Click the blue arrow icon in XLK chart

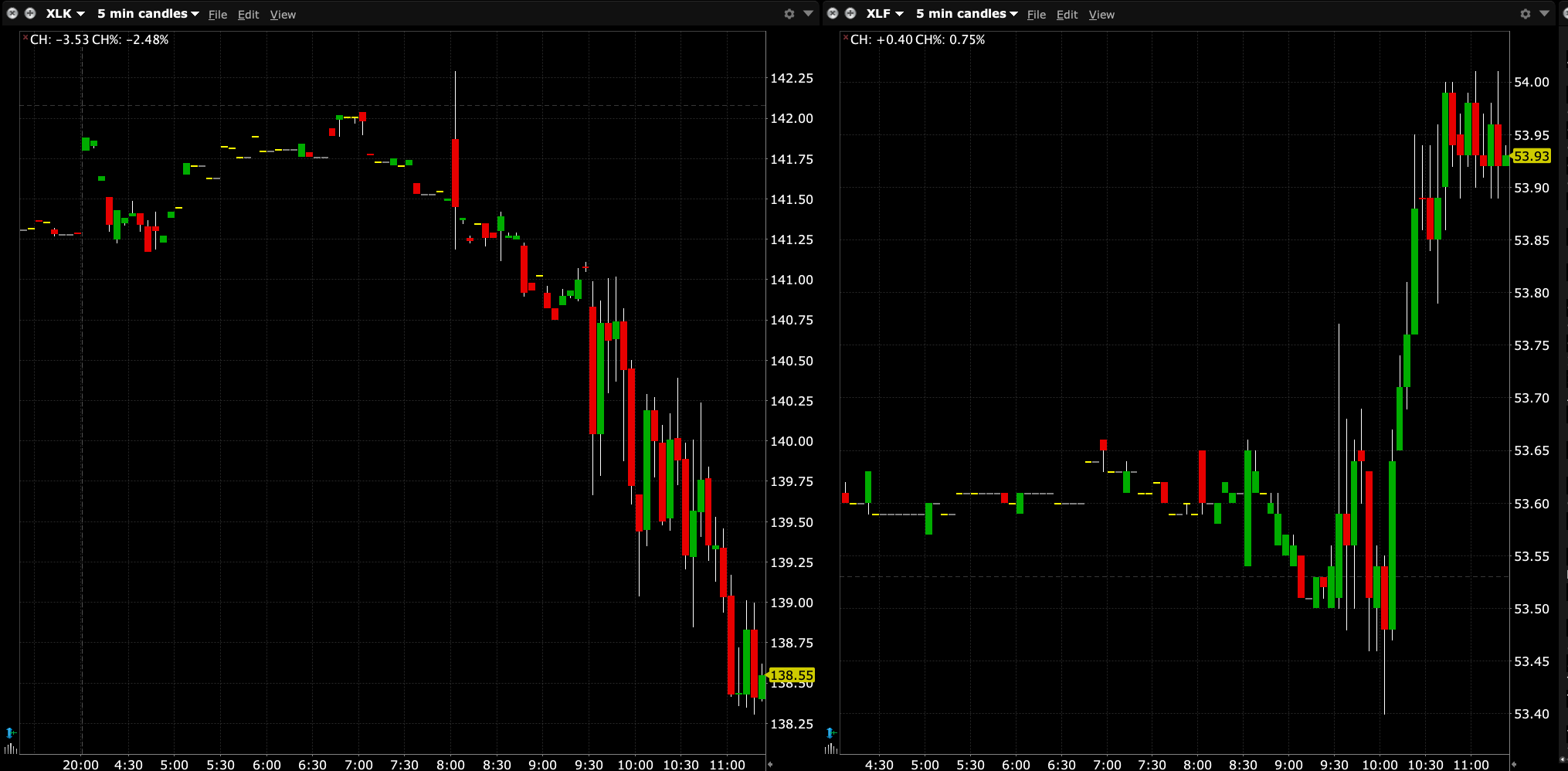tap(10, 732)
